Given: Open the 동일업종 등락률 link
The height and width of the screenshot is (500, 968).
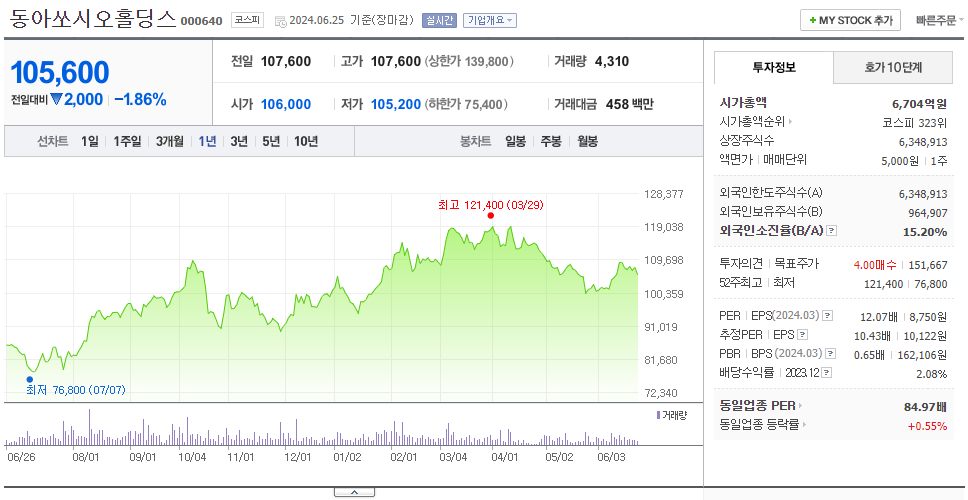Looking at the screenshot, I should 759,425.
